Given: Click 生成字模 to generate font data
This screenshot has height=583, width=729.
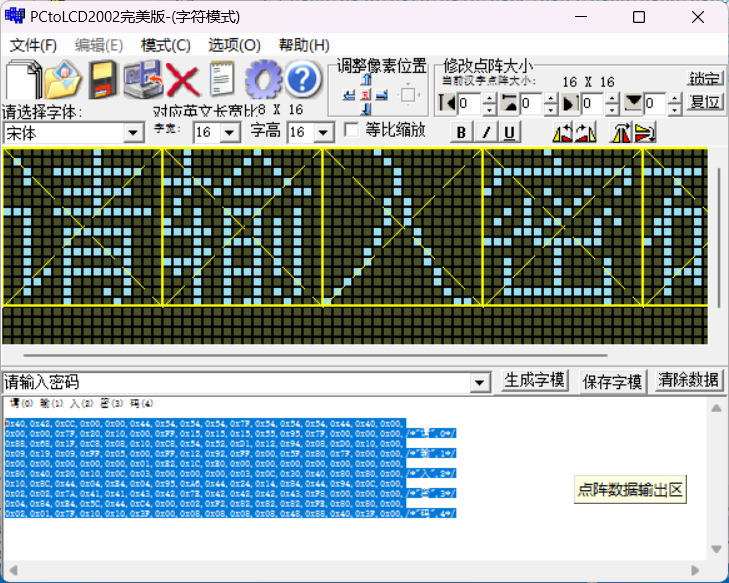Looking at the screenshot, I should click(534, 381).
